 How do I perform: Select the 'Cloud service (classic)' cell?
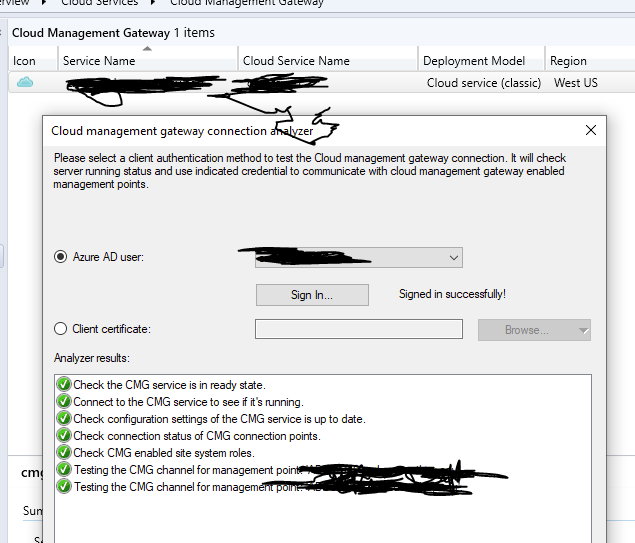tap(484, 83)
